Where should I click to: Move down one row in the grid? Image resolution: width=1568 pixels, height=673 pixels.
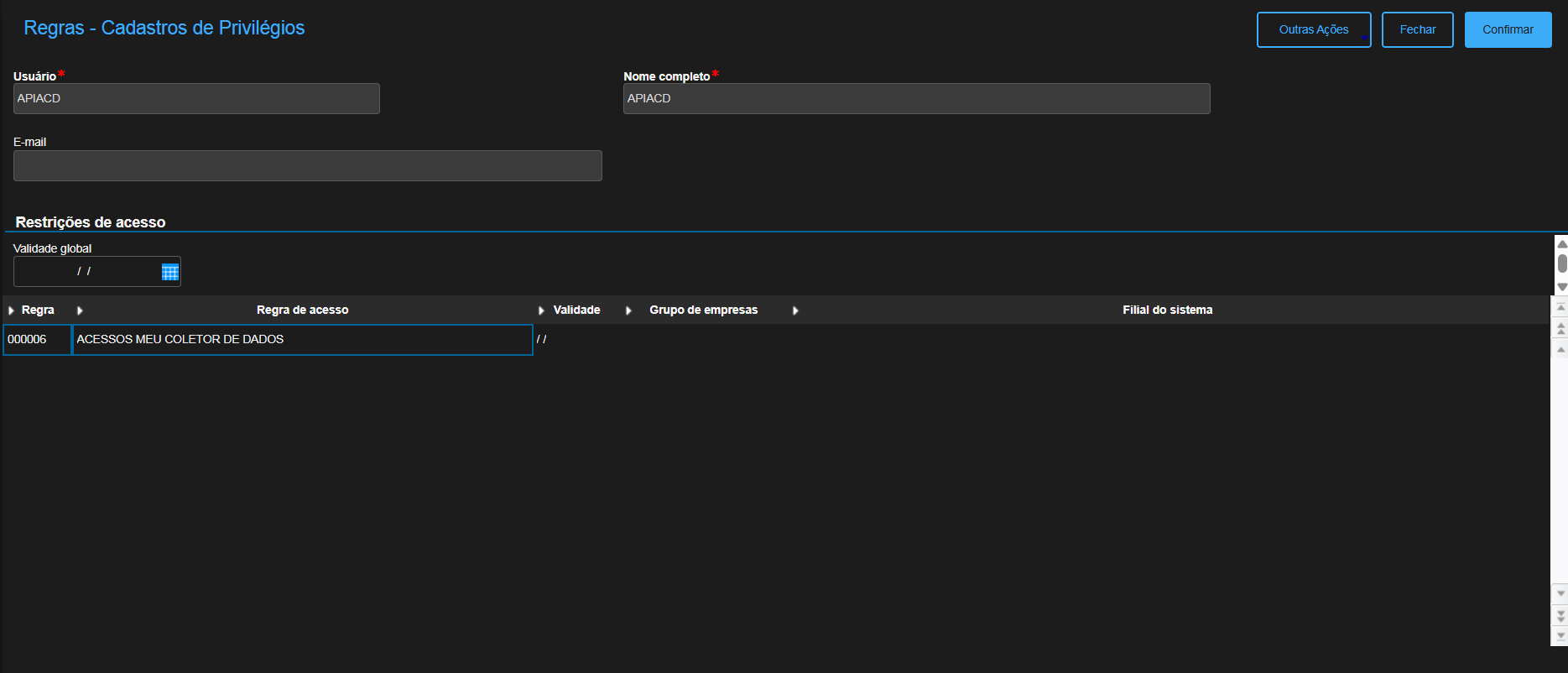1560,593
